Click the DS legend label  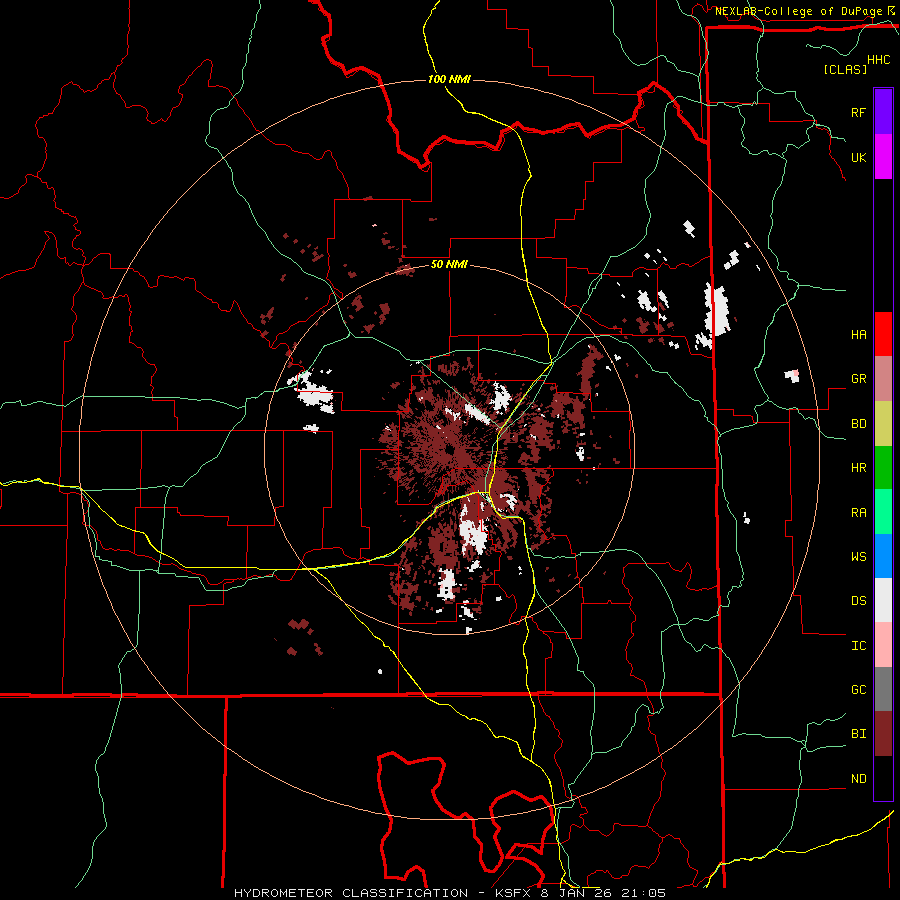point(858,600)
